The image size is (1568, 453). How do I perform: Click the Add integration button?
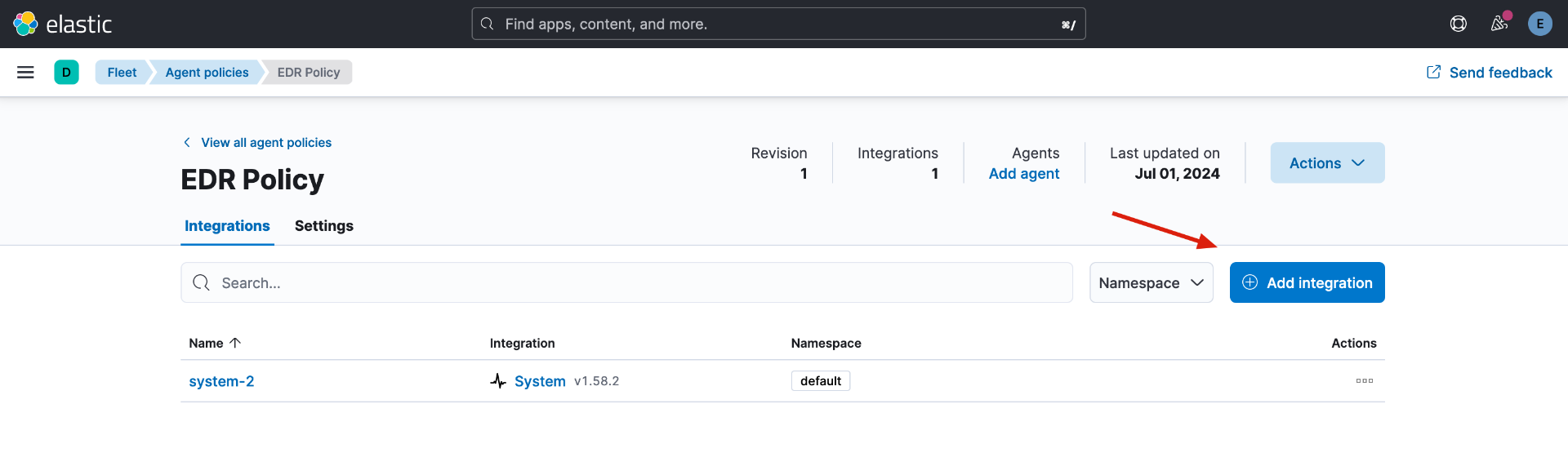click(x=1307, y=283)
